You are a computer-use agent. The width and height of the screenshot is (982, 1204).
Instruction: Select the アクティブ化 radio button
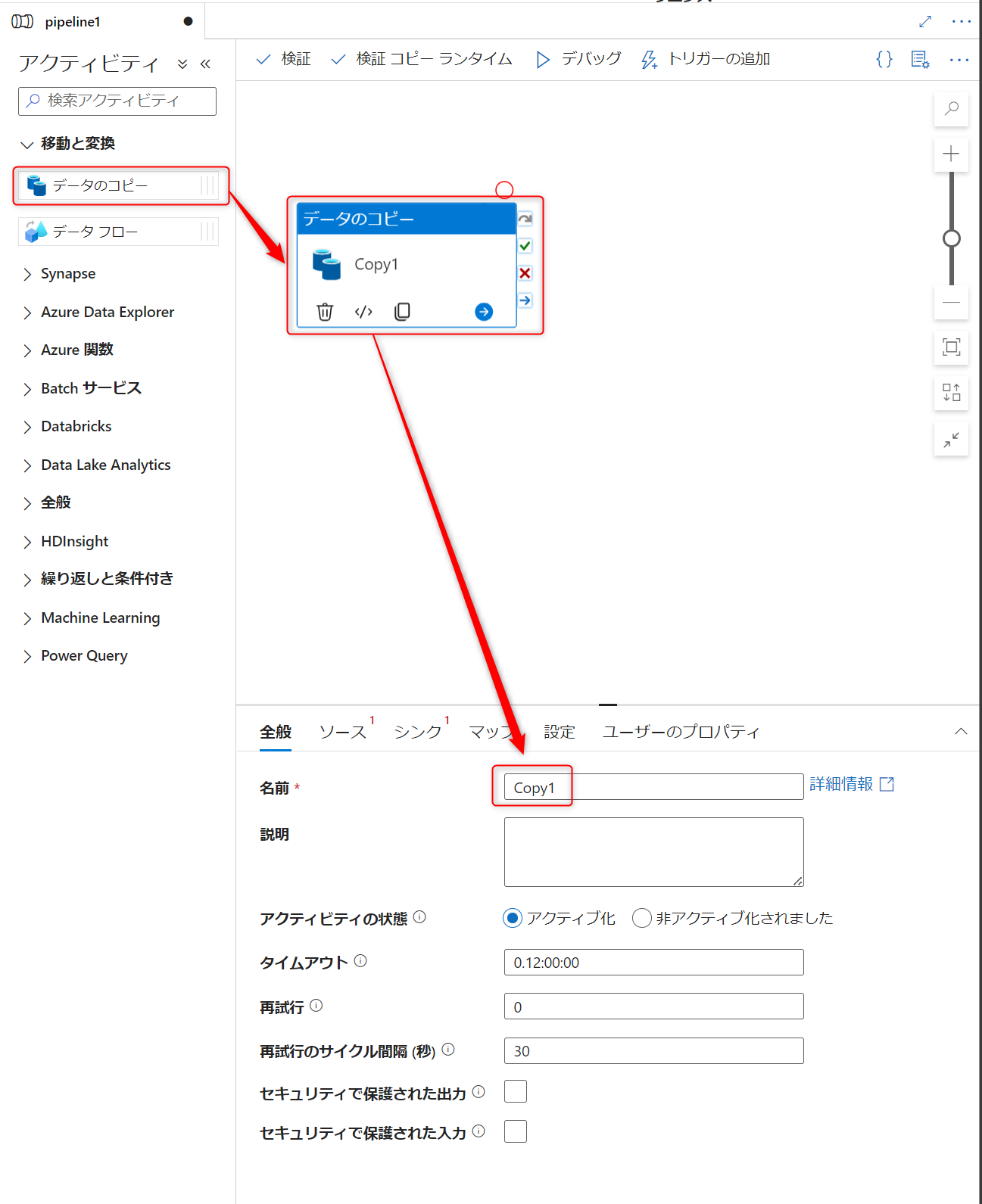tap(513, 918)
